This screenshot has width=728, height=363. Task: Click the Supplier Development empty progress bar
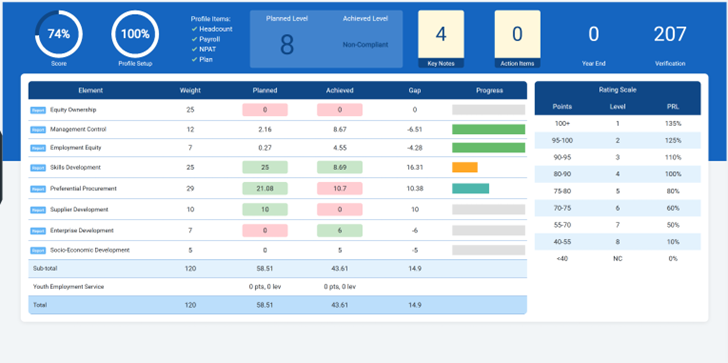(x=488, y=210)
